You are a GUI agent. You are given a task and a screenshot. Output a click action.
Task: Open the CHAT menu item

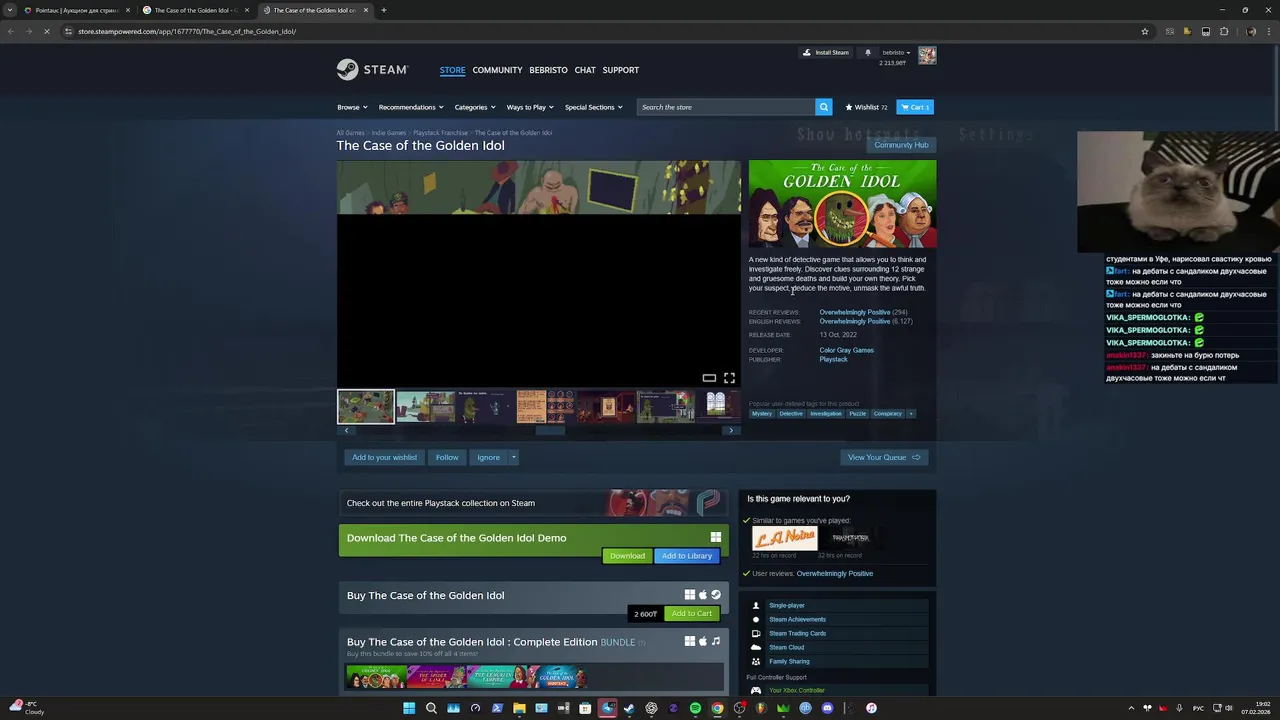585,70
